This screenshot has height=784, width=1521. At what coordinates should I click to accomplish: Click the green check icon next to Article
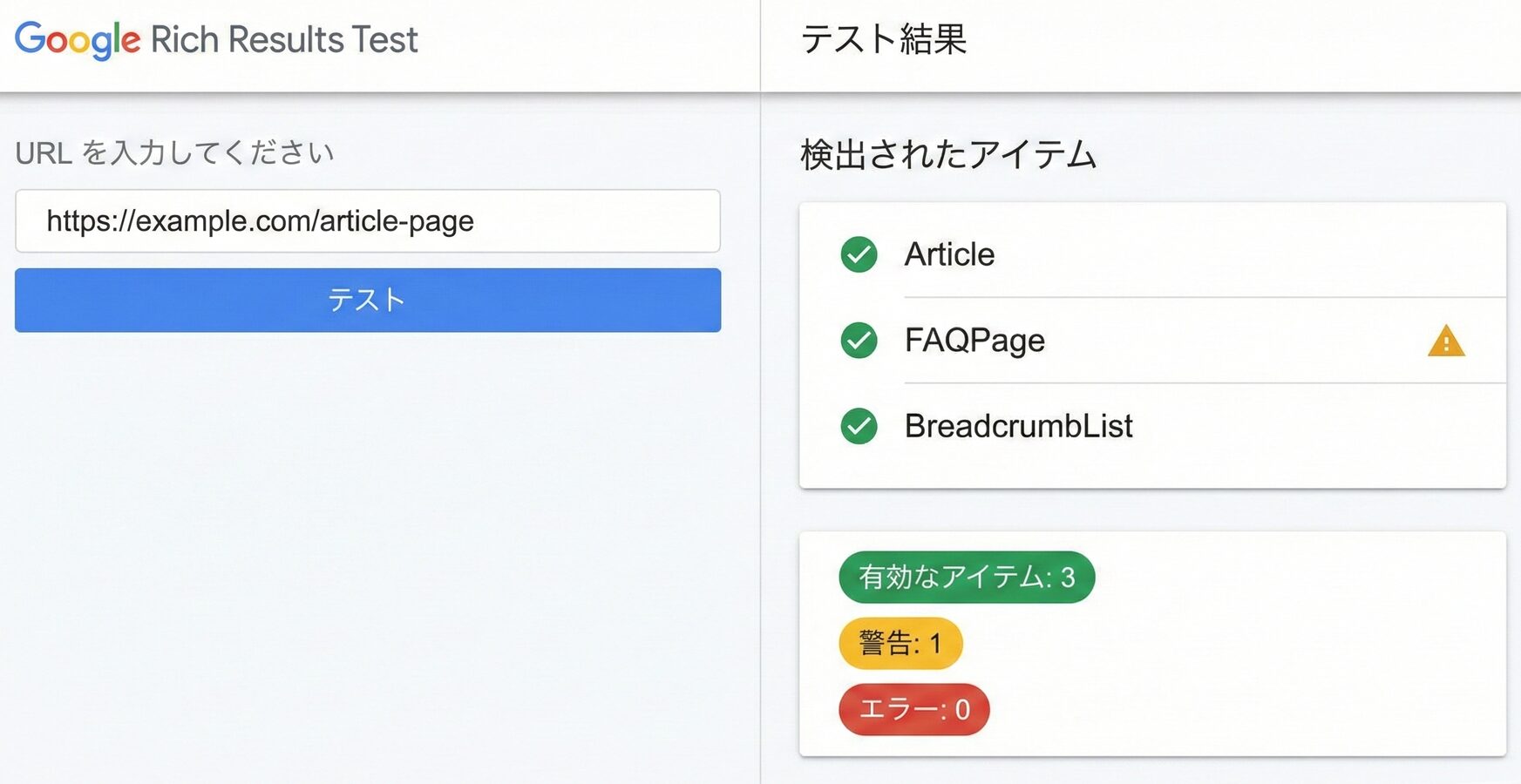point(859,254)
